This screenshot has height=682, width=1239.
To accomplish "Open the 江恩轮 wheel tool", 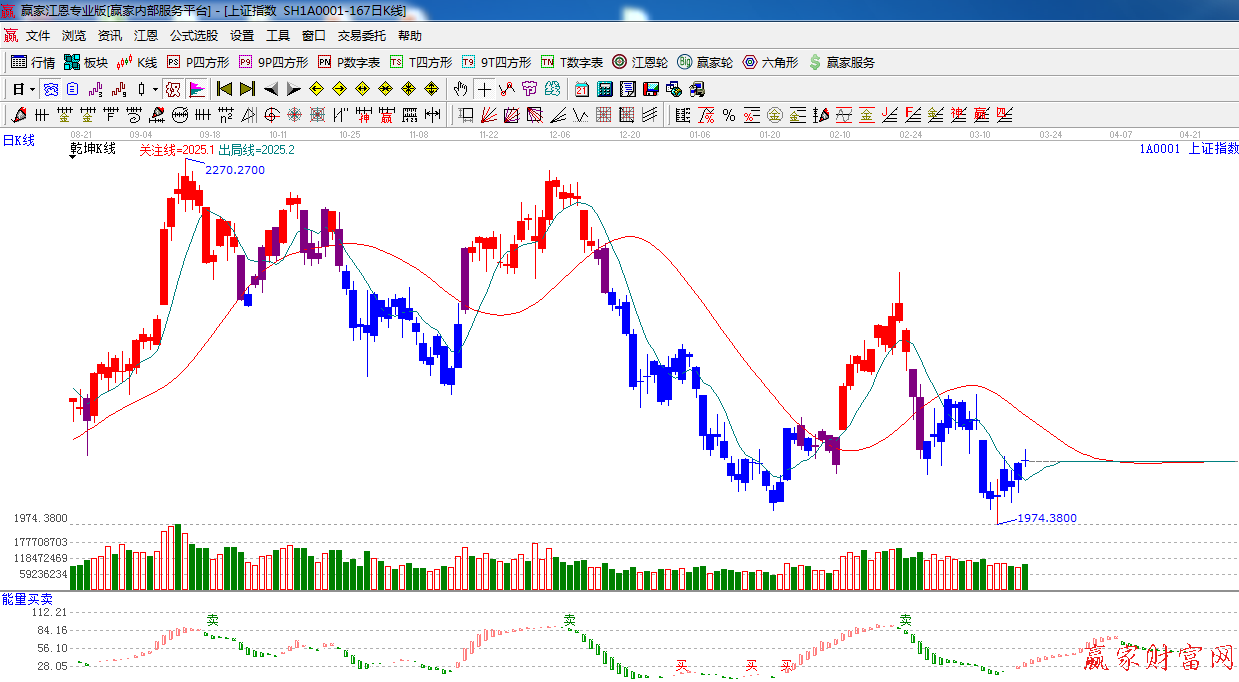I will (x=640, y=62).
